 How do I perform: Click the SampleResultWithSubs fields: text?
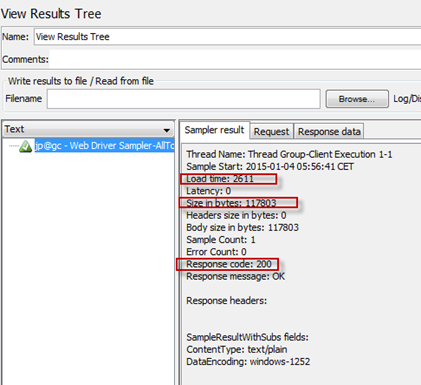coord(247,337)
